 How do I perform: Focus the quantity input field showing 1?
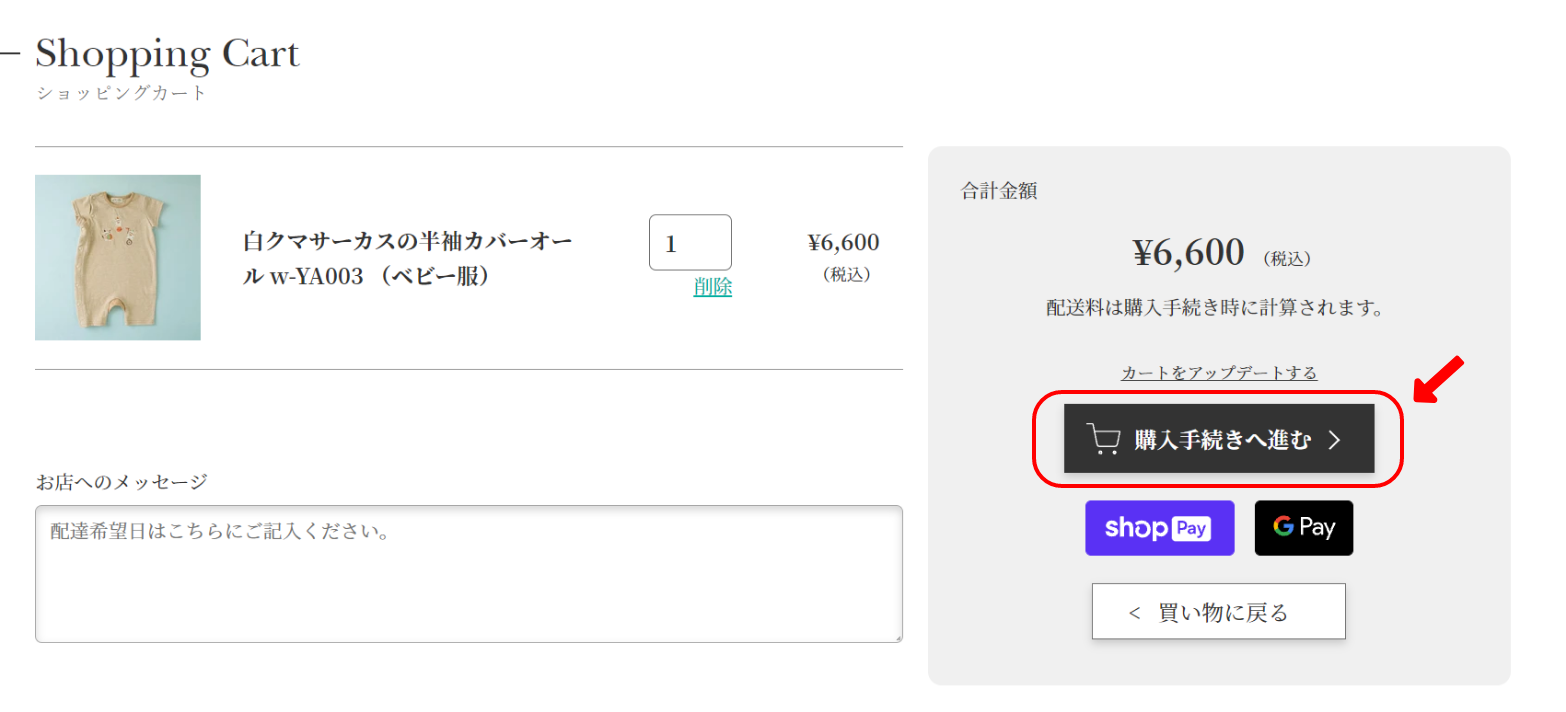(689, 243)
